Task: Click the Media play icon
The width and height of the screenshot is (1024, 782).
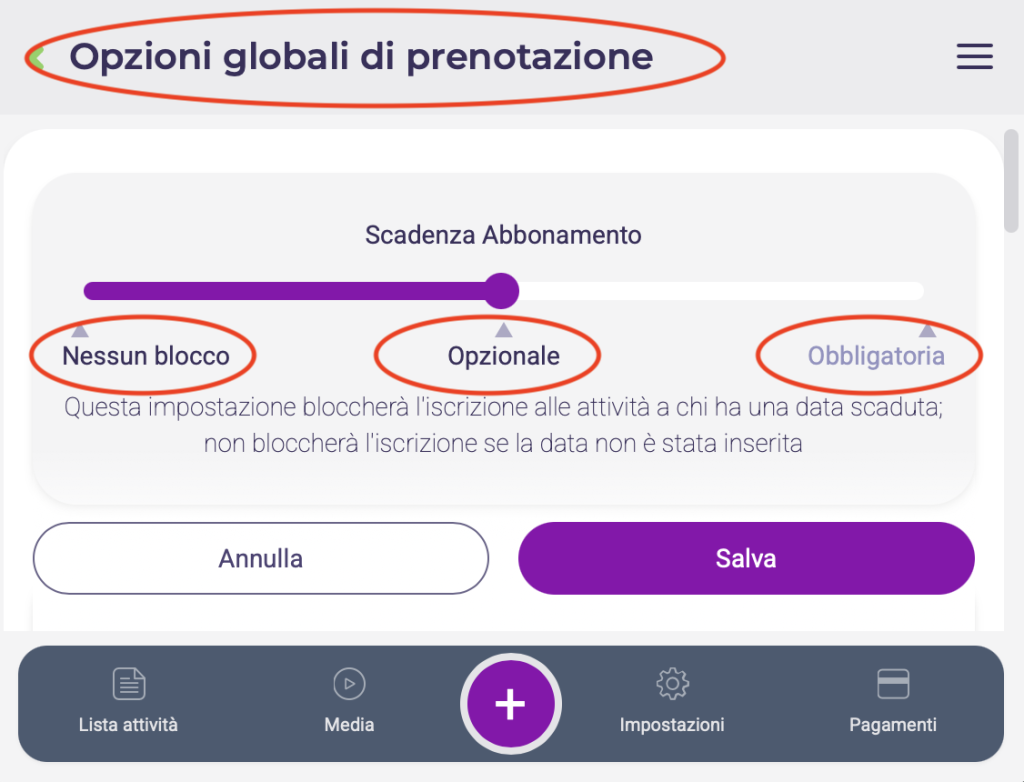Action: [x=349, y=684]
